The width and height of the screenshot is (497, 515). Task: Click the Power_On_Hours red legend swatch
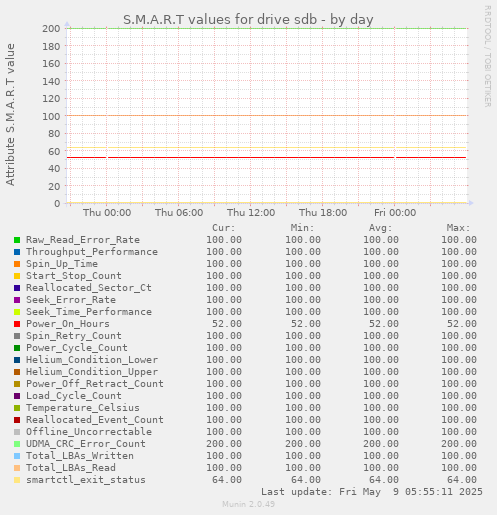[17, 324]
